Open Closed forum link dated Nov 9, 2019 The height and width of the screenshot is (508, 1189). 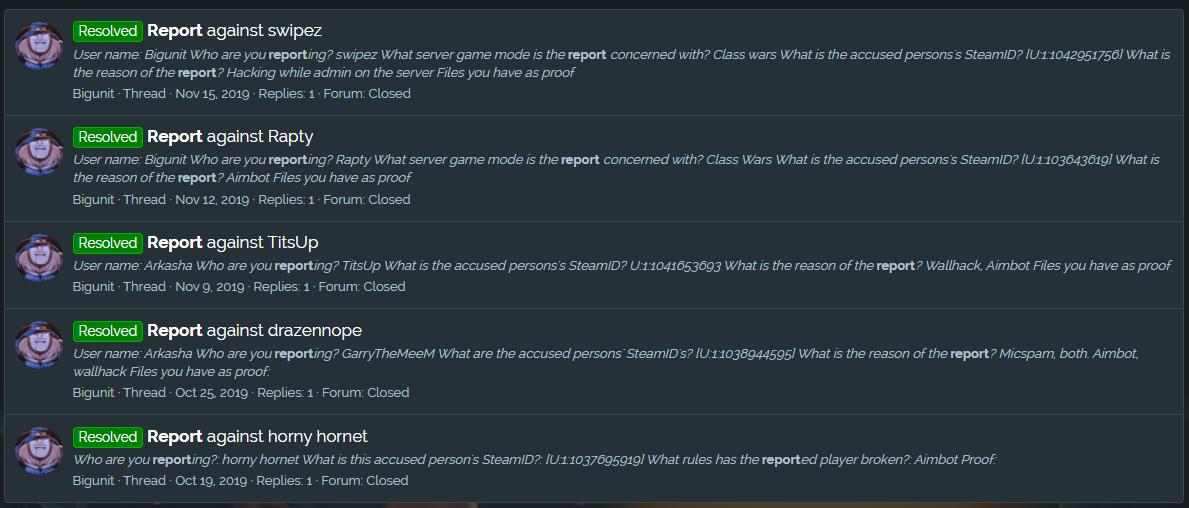pyautogui.click(x=384, y=287)
